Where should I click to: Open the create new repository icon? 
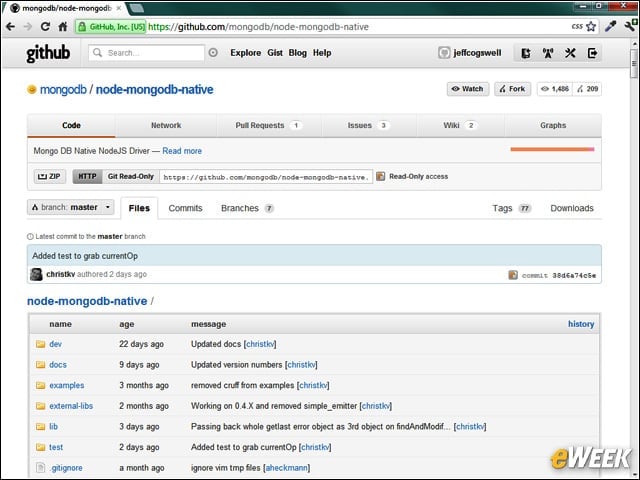pos(526,53)
